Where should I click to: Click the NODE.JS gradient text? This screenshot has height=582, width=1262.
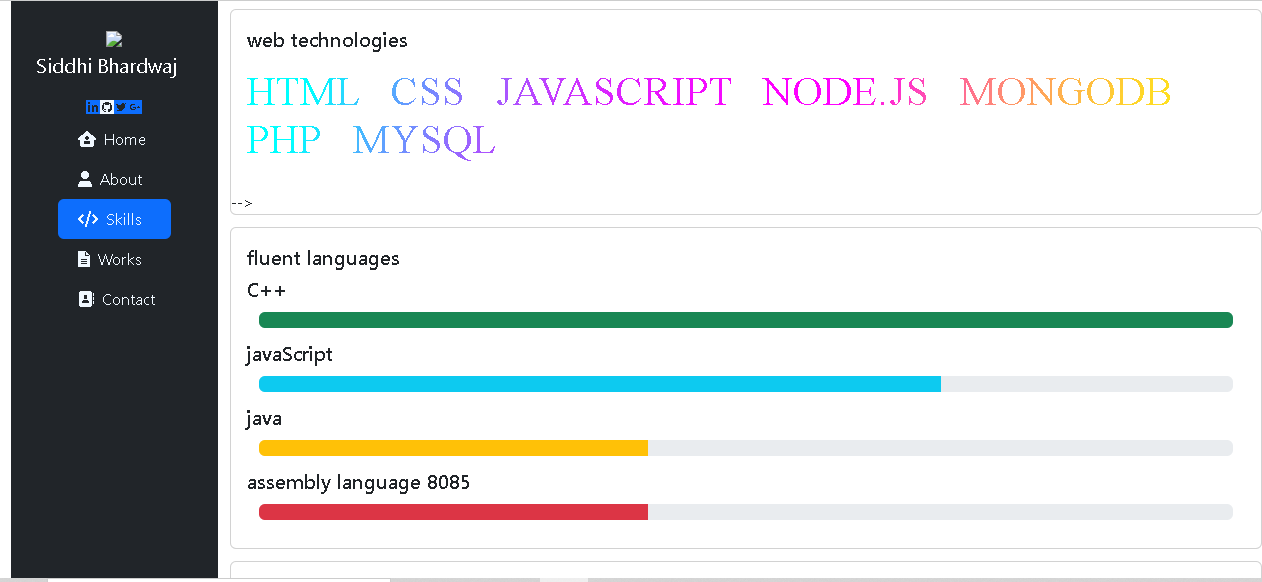click(x=845, y=92)
